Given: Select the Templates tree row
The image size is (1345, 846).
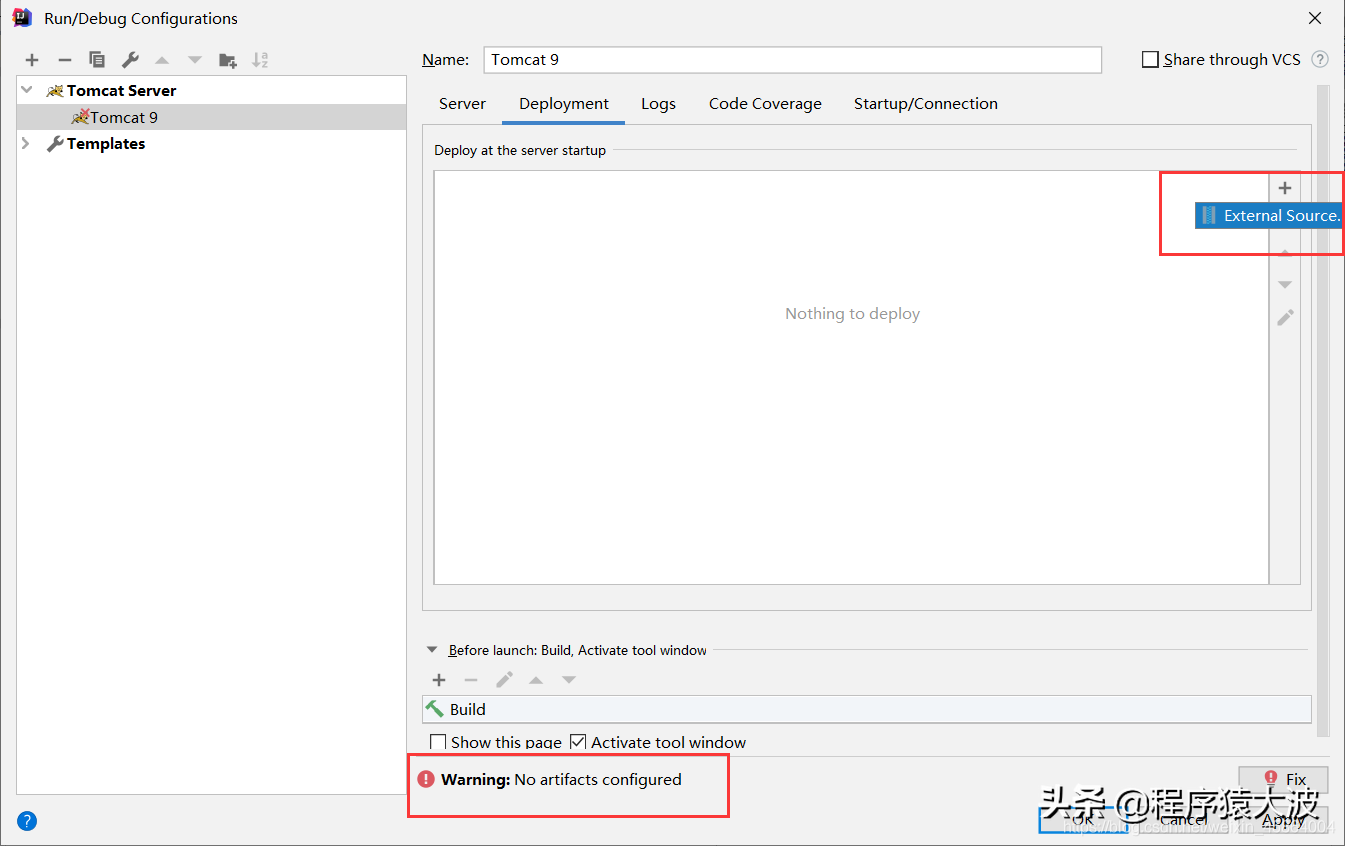Looking at the screenshot, I should tap(211, 144).
